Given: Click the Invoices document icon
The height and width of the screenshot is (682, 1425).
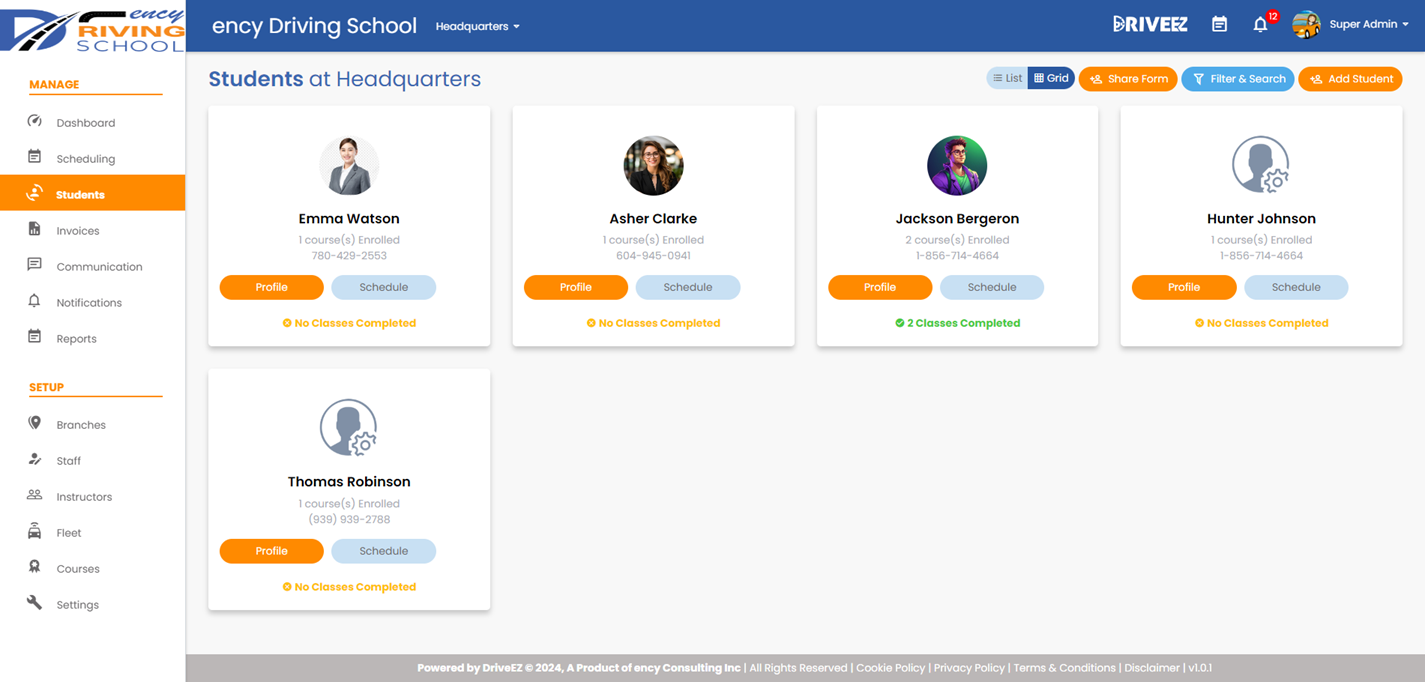Looking at the screenshot, I should [x=34, y=229].
